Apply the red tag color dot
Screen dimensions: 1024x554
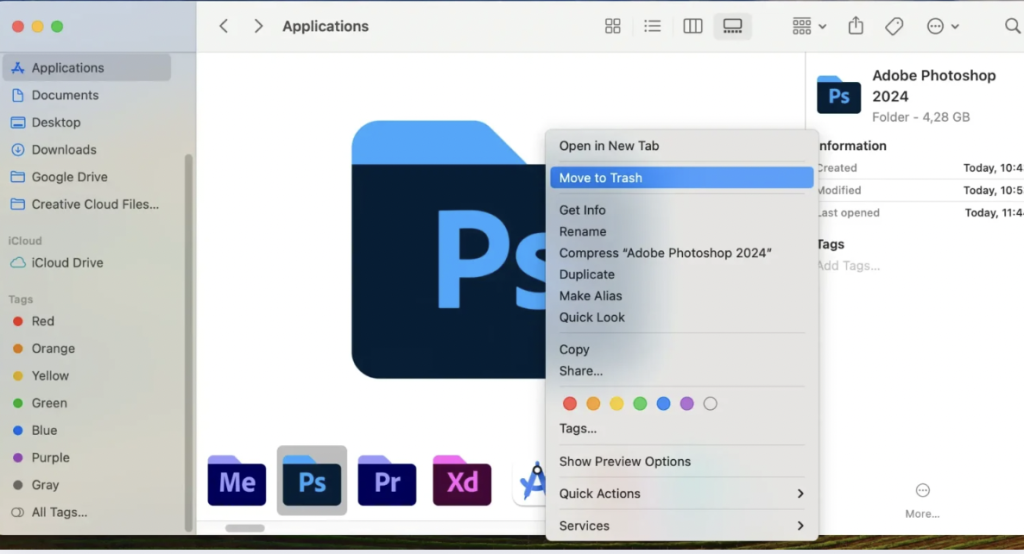coord(570,404)
